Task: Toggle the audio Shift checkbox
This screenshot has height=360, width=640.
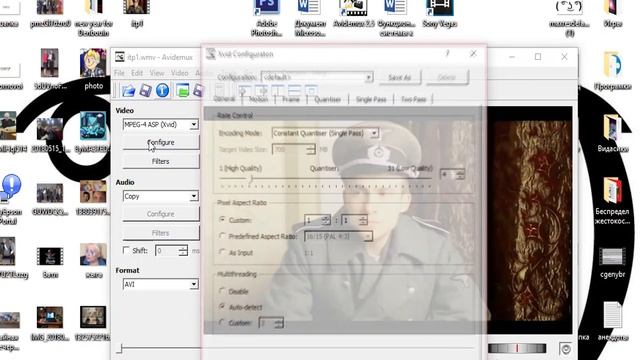Action: 127,250
